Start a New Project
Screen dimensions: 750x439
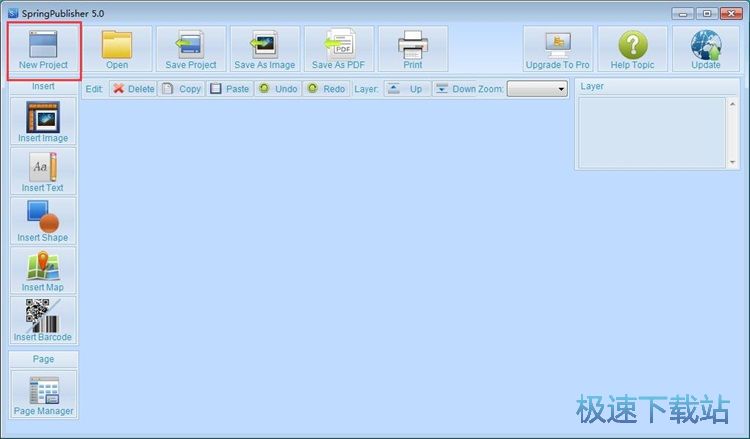[43, 50]
